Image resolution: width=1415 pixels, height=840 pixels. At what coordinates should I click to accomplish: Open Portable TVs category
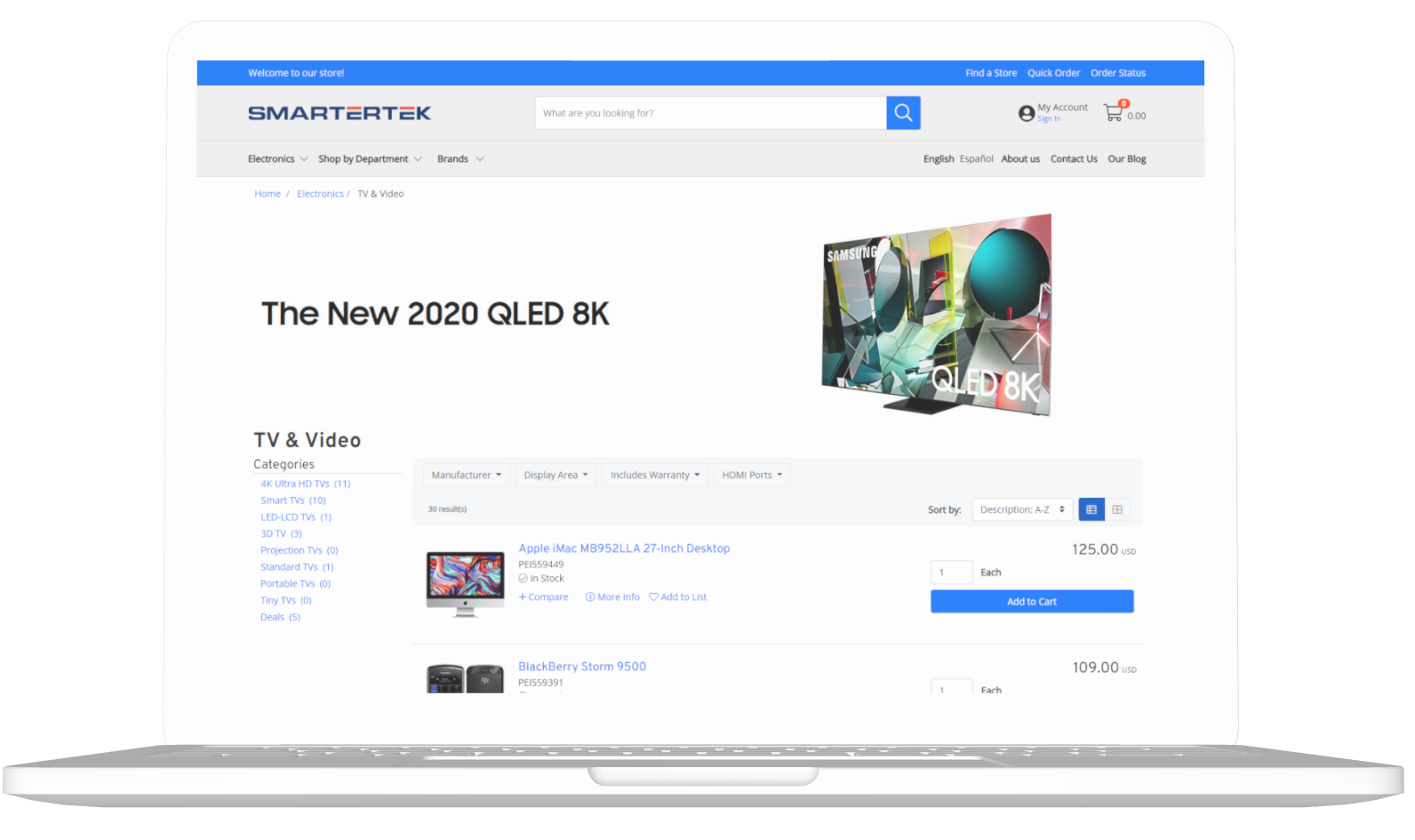(x=295, y=584)
